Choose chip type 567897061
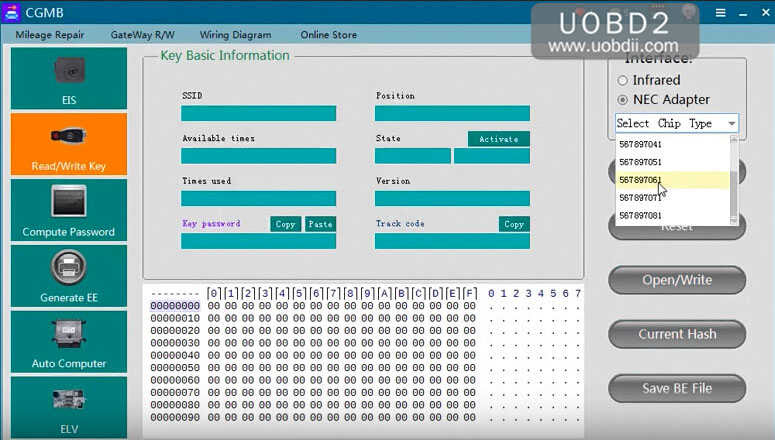This screenshot has height=440, width=775. coord(672,180)
